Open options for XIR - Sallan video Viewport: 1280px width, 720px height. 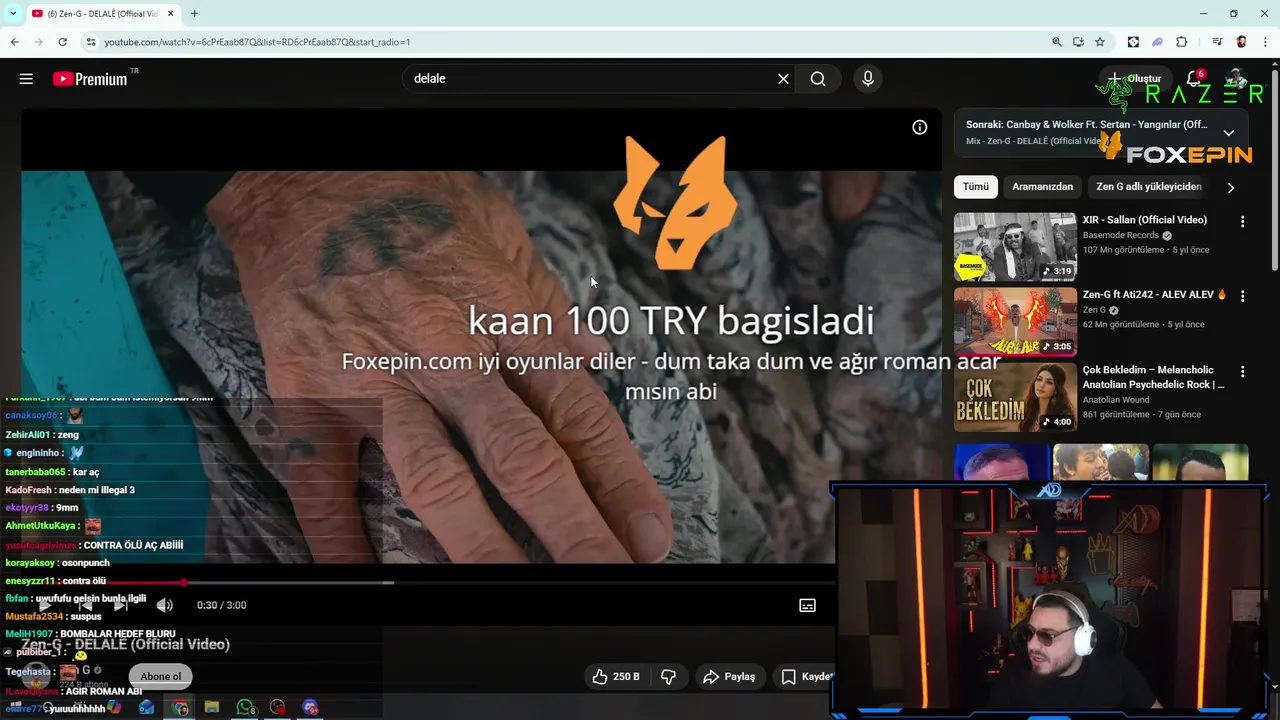[x=1243, y=221]
